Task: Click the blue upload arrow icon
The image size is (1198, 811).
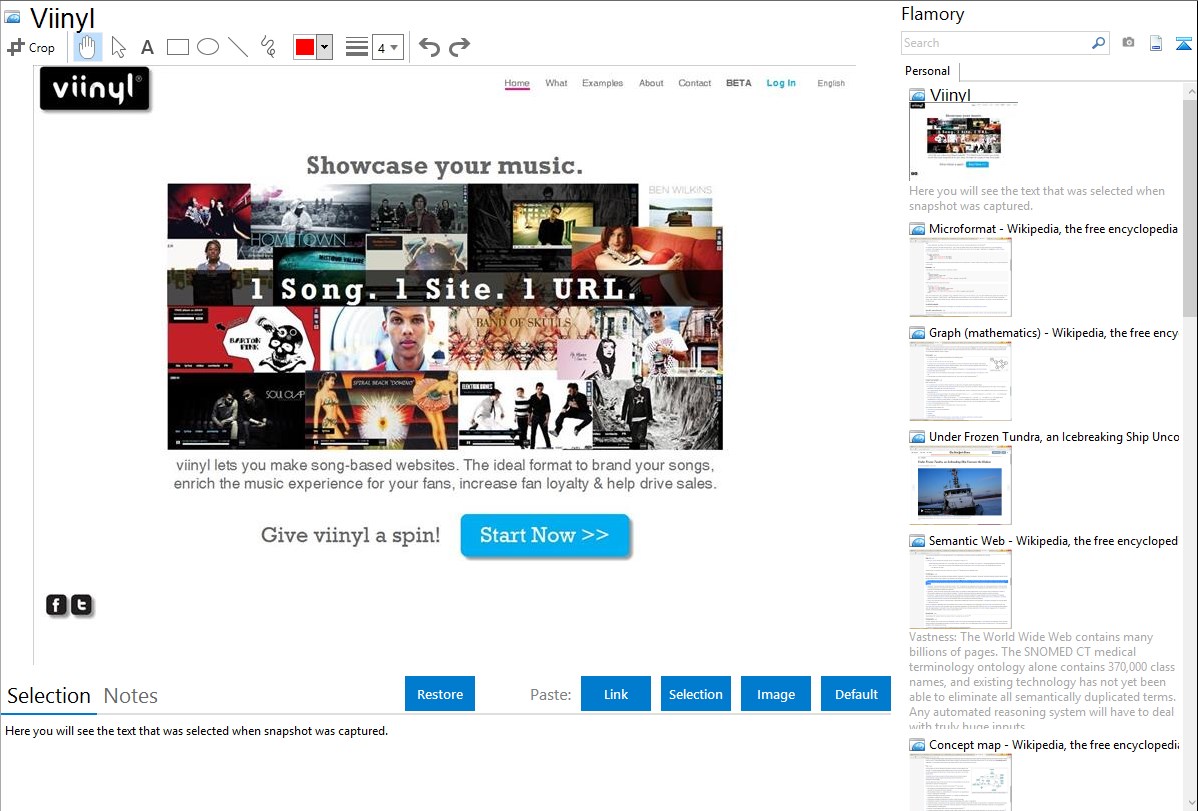Action: pos(1183,43)
